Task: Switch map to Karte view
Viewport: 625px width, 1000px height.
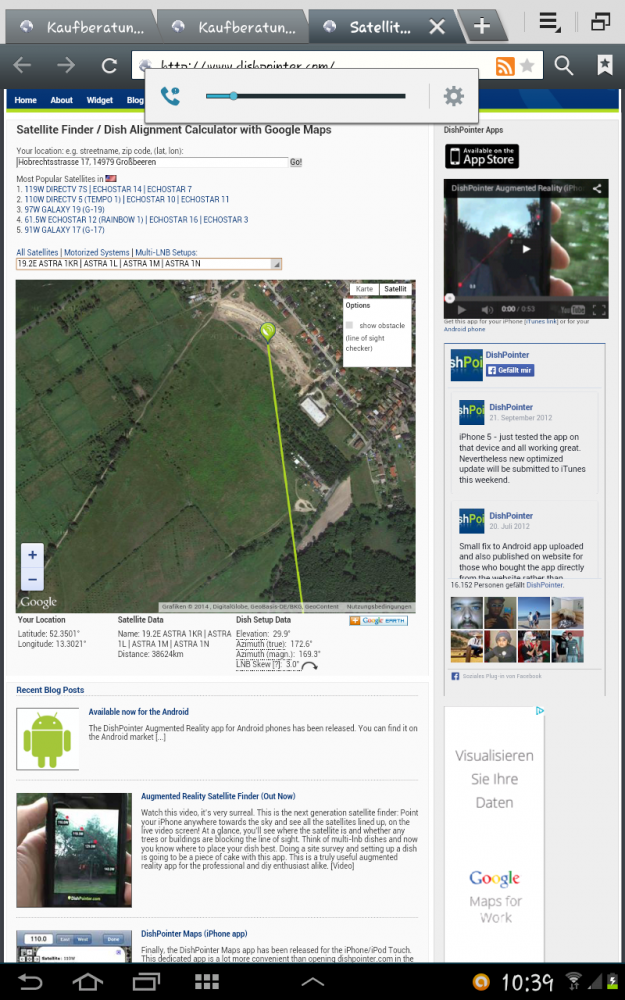Action: [364, 289]
